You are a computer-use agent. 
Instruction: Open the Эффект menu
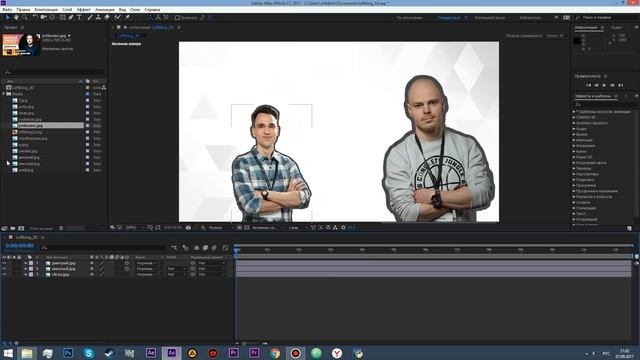click(84, 9)
